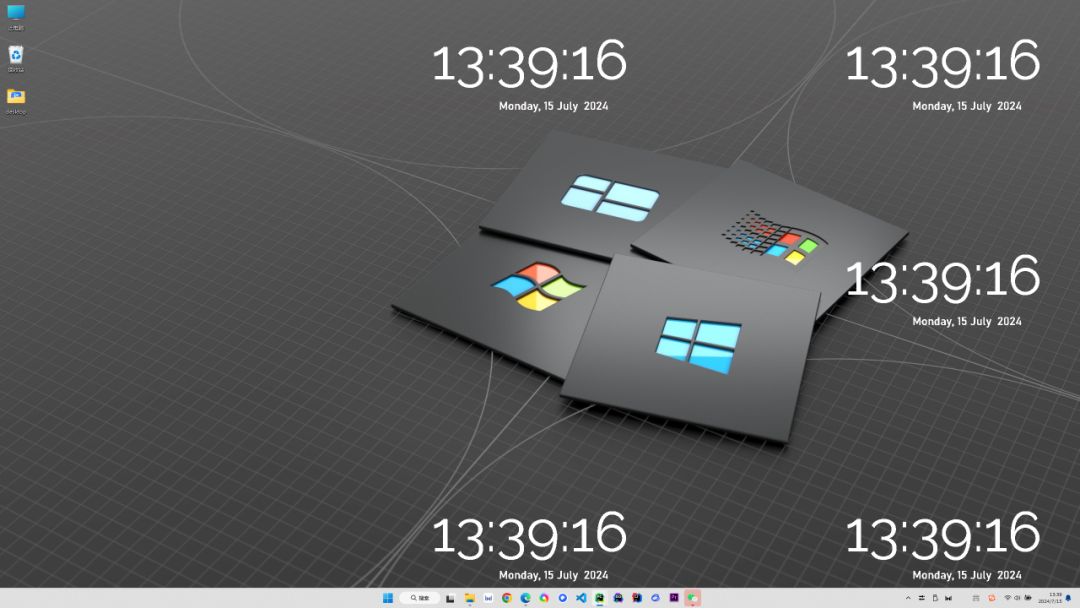Open the Wi-Fi network tray icon
1080x608 pixels.
tap(1008, 598)
